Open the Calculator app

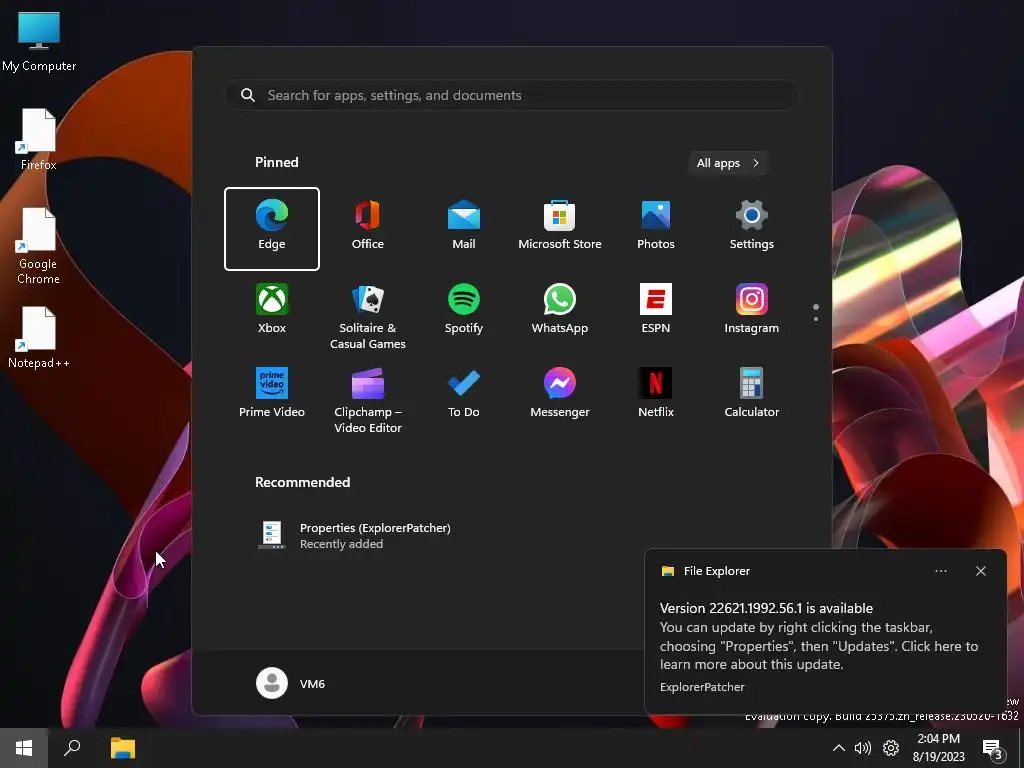pyautogui.click(x=752, y=393)
